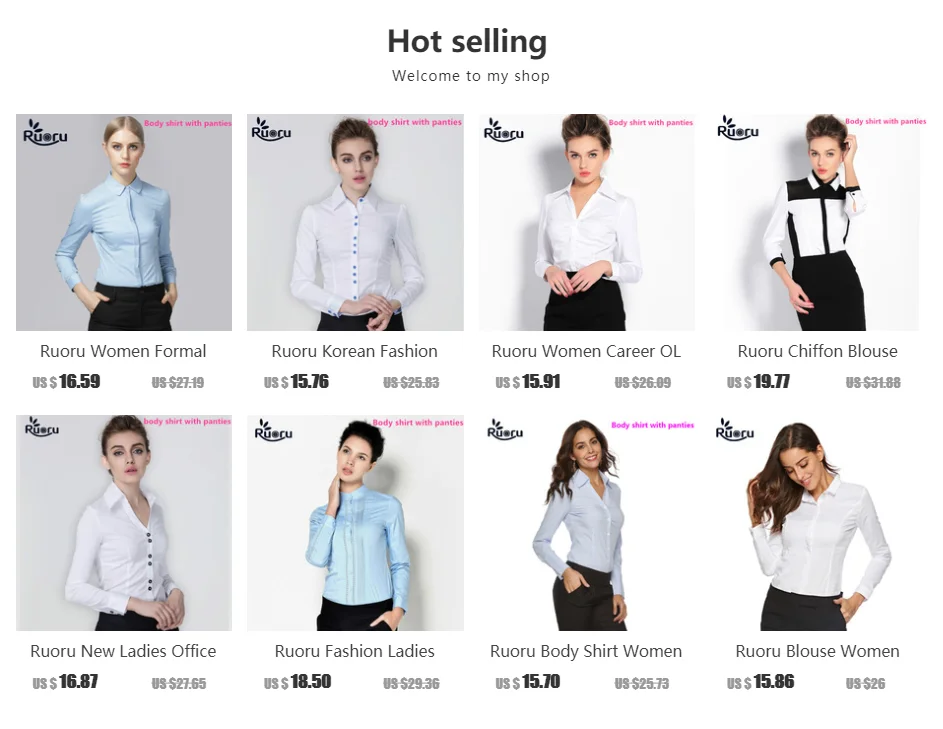Image resolution: width=943 pixels, height=729 pixels.
Task: Open the light blue formal shirt product image
Action: click(124, 222)
